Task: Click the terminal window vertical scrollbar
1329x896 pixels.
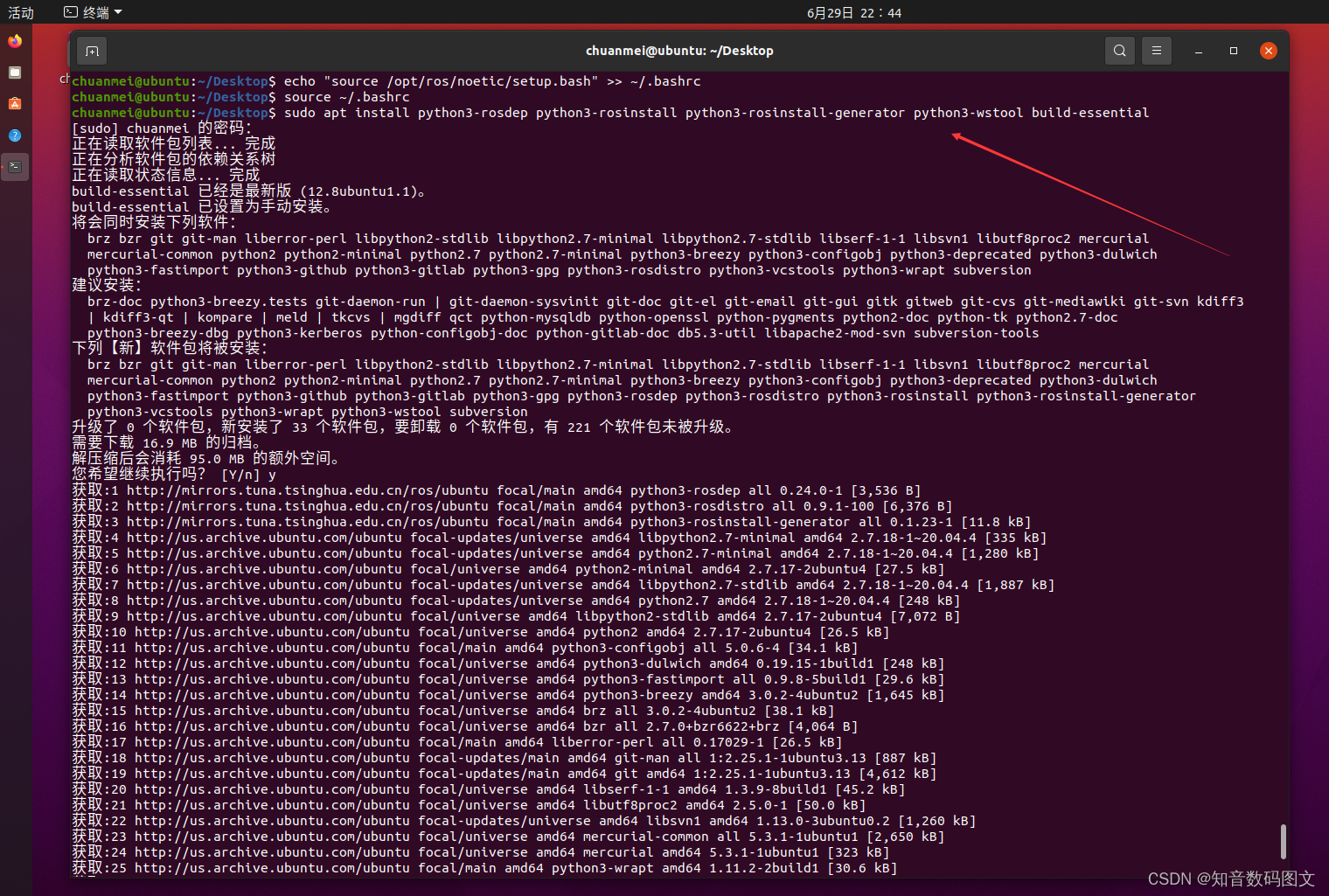Action: (x=1283, y=841)
